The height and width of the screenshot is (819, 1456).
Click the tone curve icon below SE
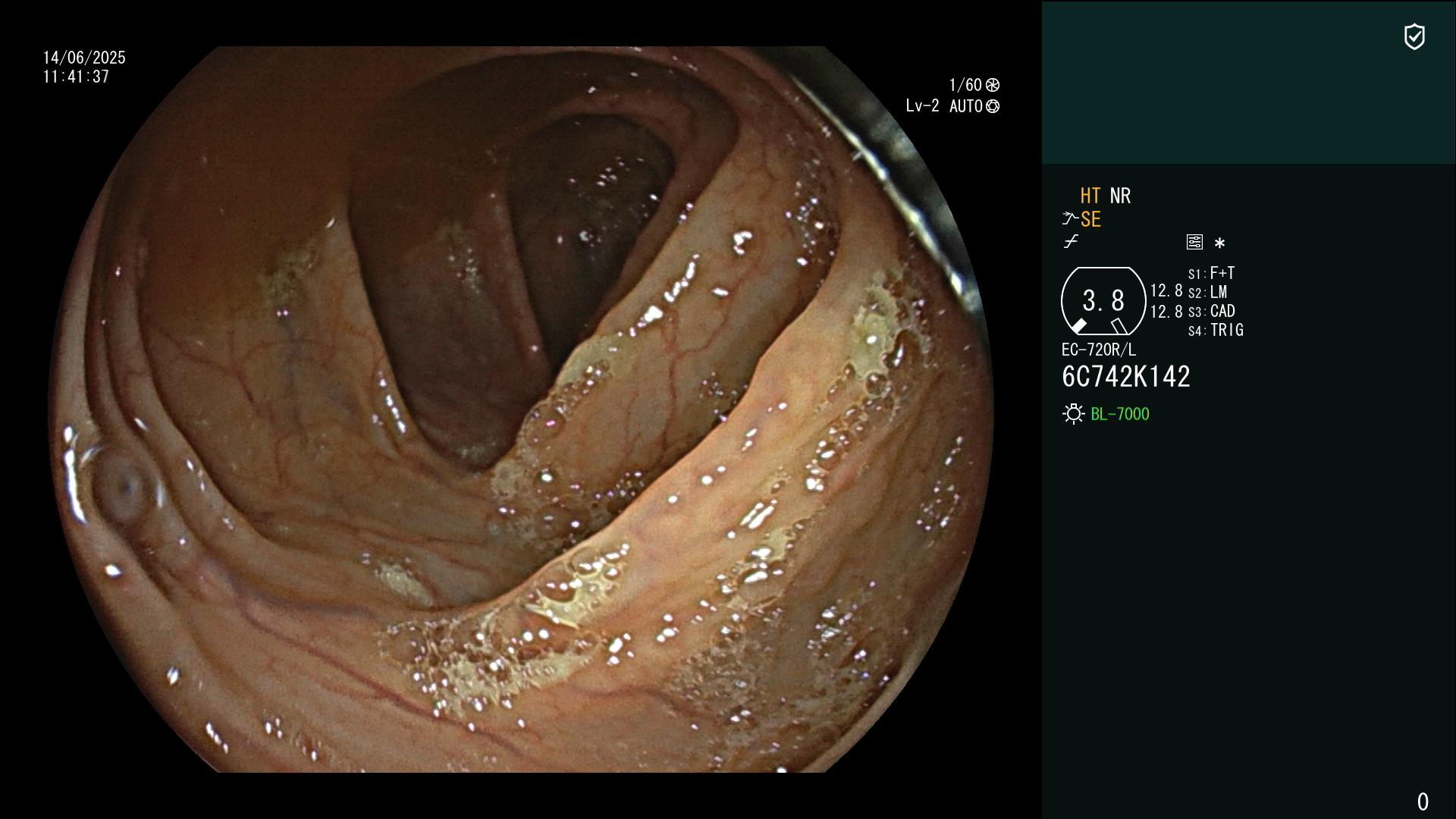(1071, 242)
